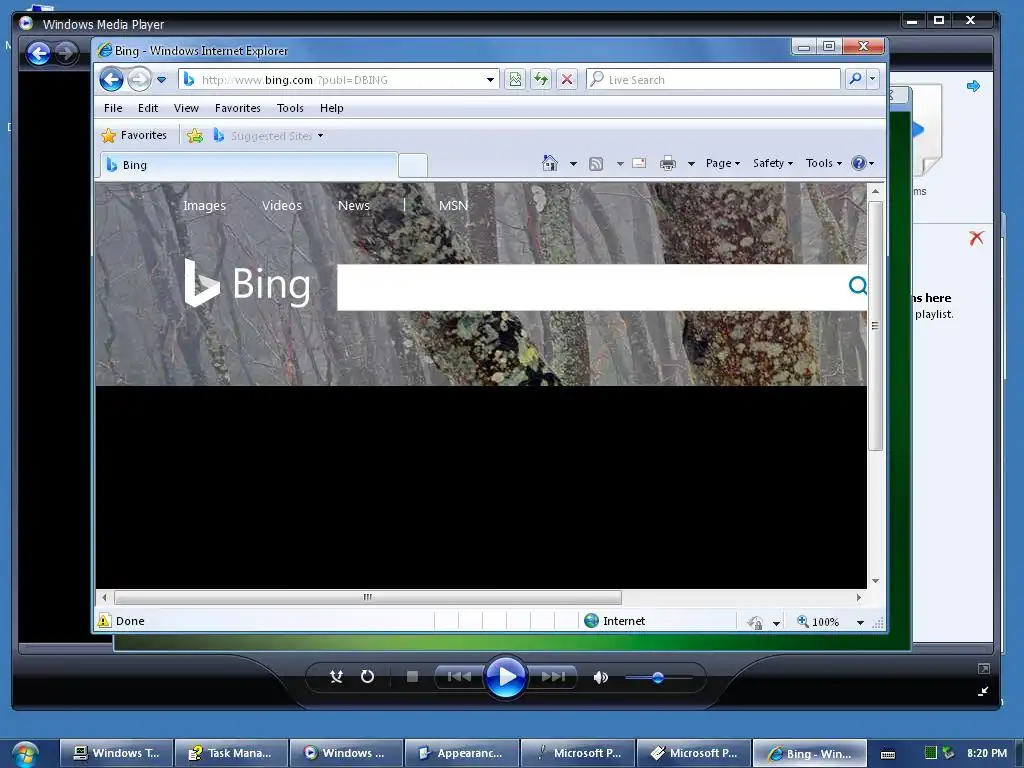Open the Tools menu in menu bar
The width and height of the screenshot is (1024, 768).
pyautogui.click(x=290, y=108)
